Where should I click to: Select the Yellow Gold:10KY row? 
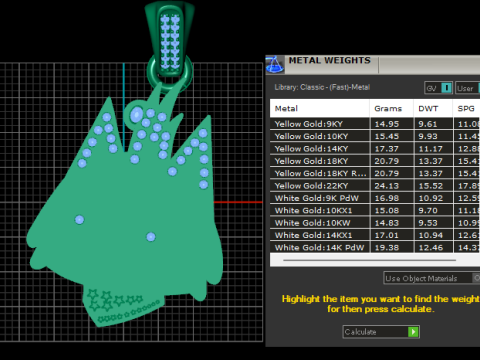pyautogui.click(x=375, y=136)
